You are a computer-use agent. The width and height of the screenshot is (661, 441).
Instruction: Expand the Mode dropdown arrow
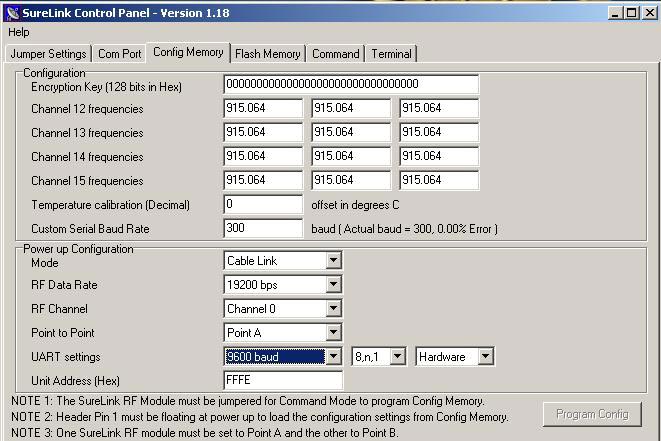[333, 261]
